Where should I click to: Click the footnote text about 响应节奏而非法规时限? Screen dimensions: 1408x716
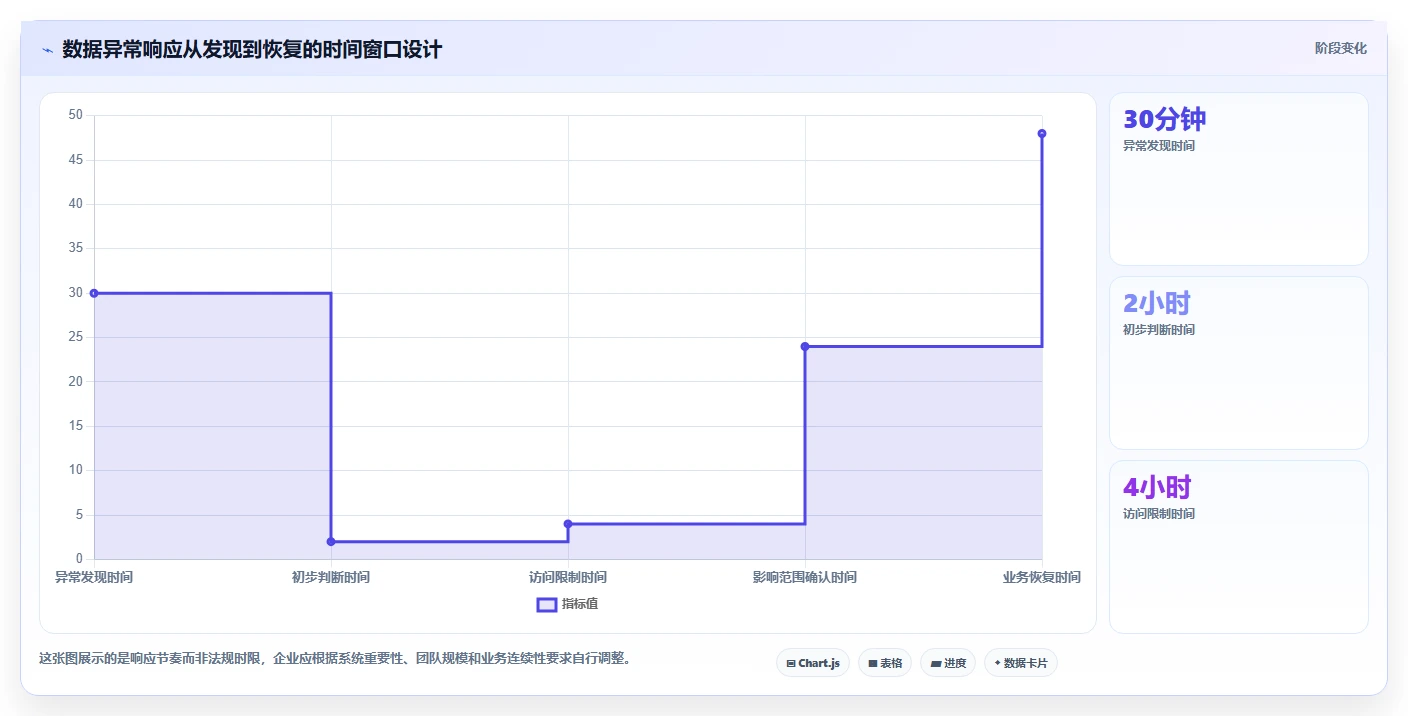tap(335, 658)
